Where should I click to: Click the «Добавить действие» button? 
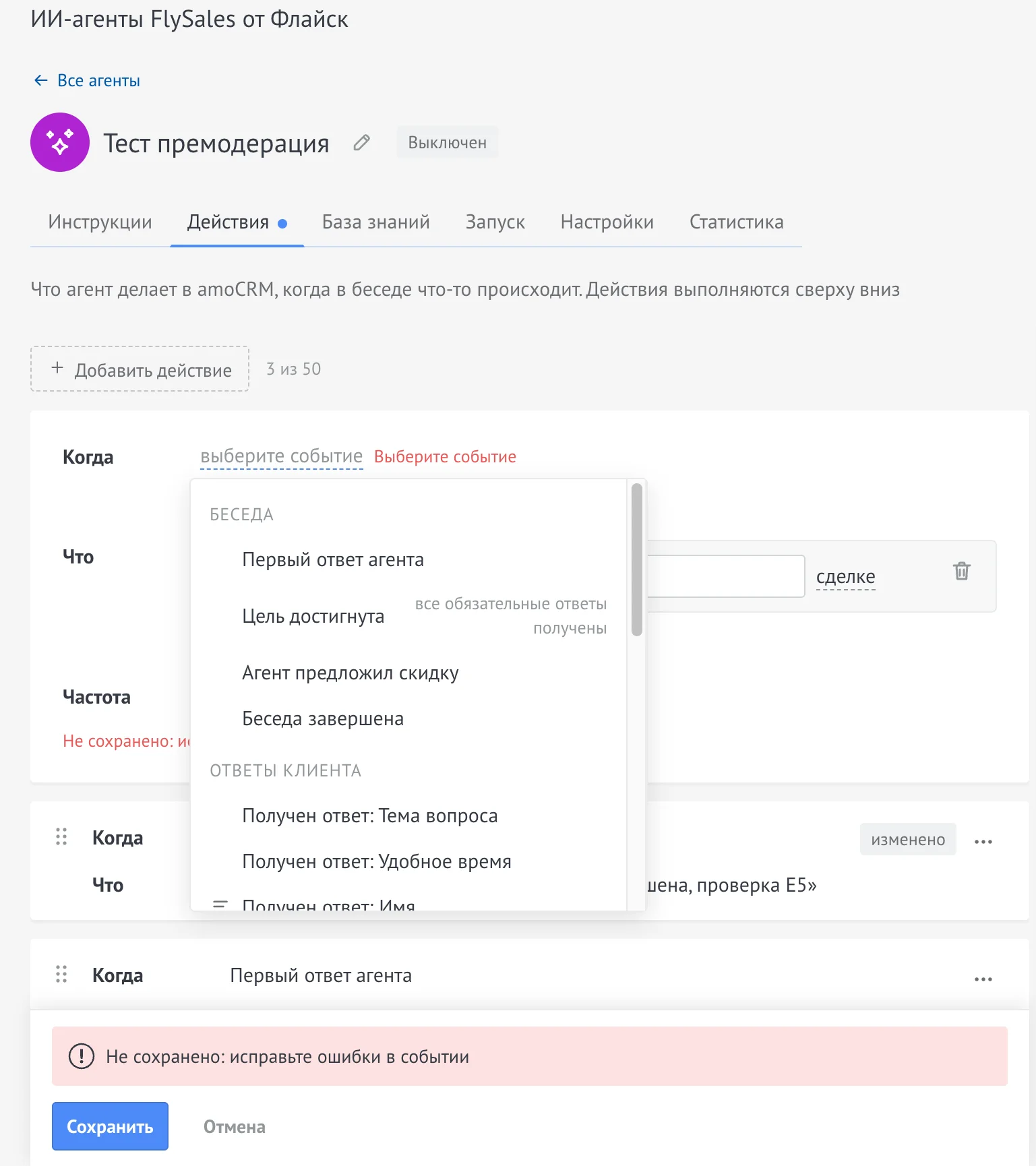point(140,369)
